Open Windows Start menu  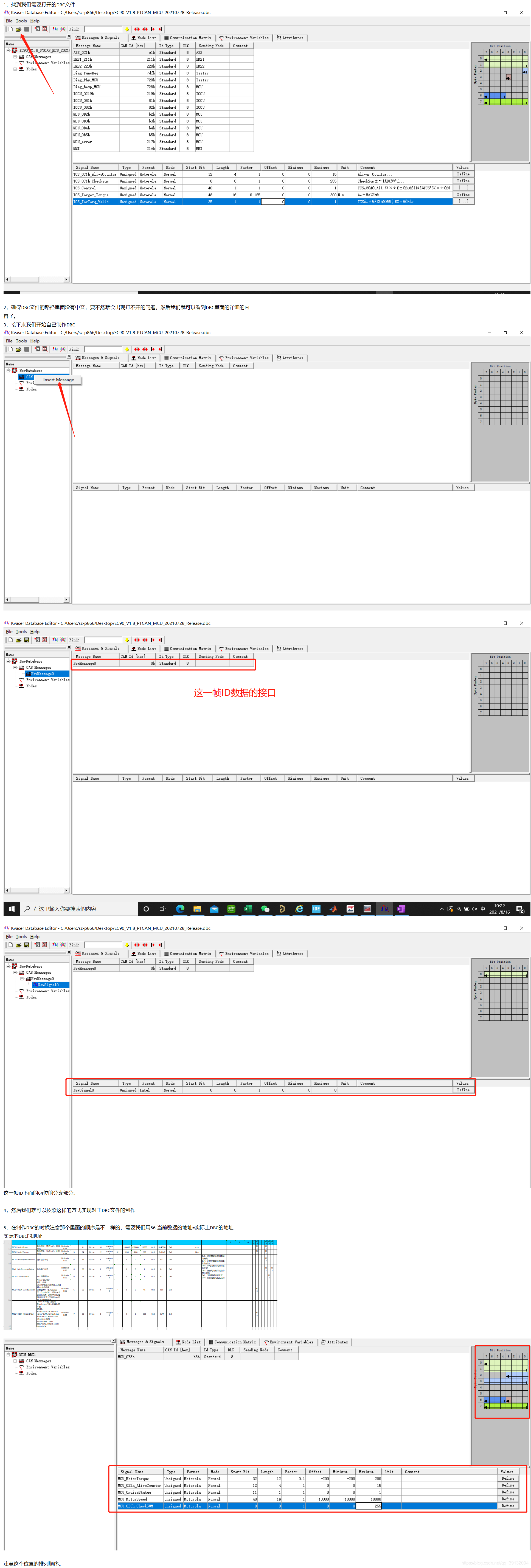coord(11,909)
